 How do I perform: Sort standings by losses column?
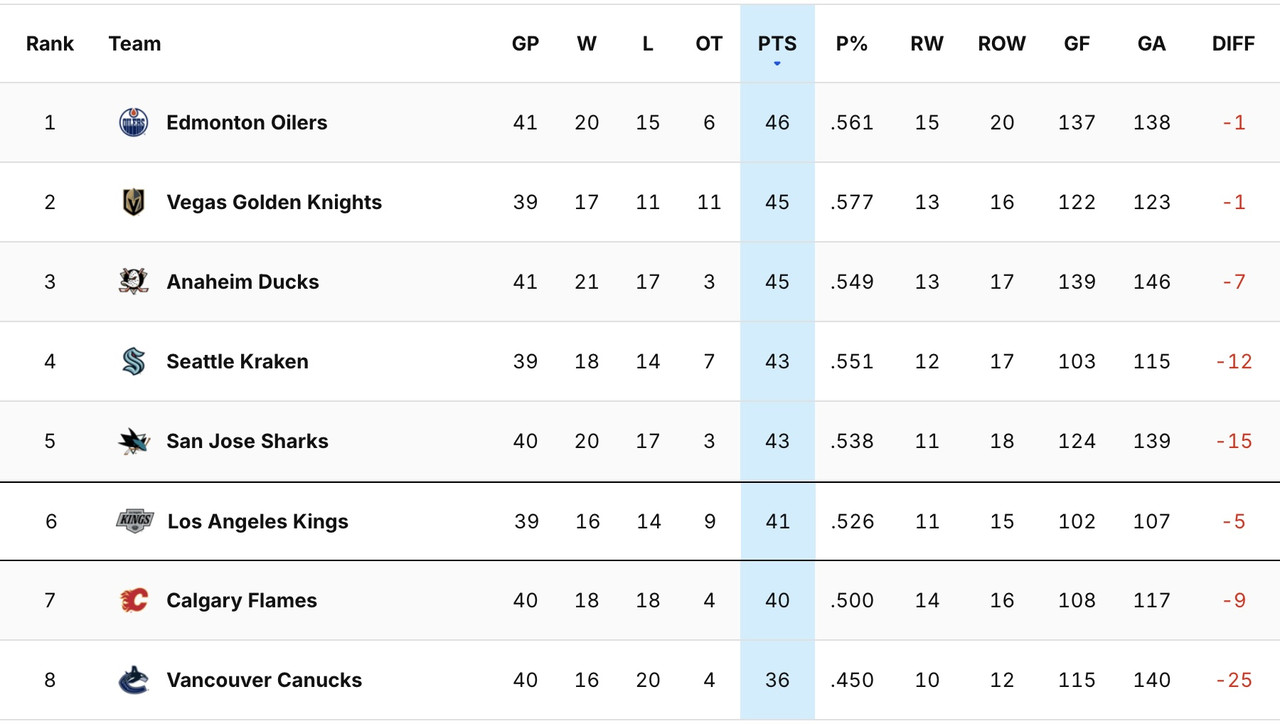[x=647, y=43]
